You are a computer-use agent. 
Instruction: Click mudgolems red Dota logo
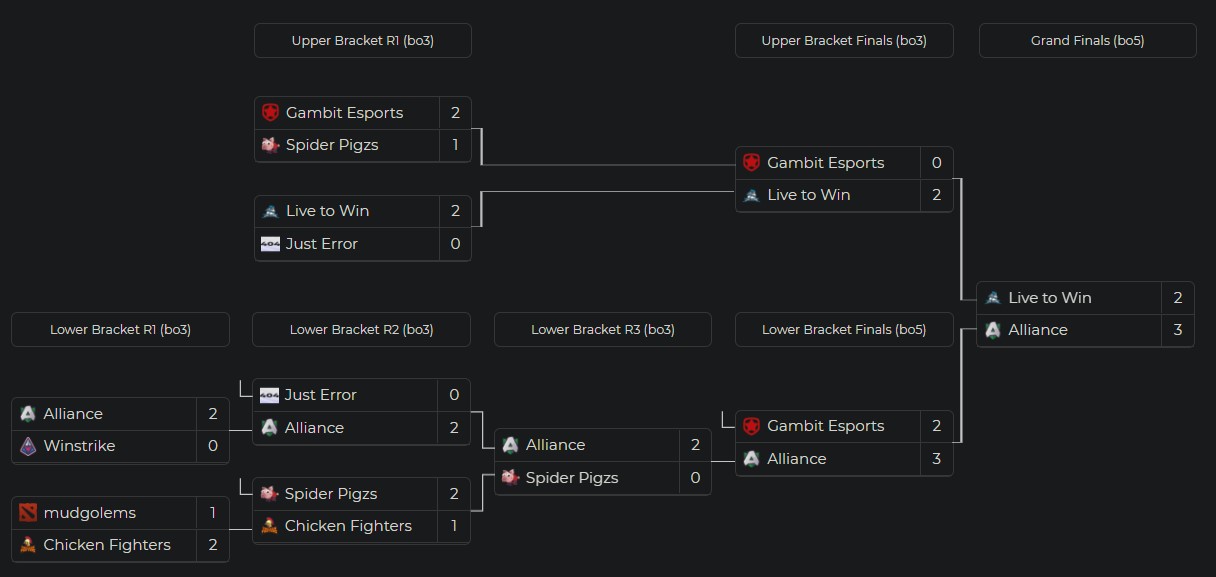pos(28,513)
